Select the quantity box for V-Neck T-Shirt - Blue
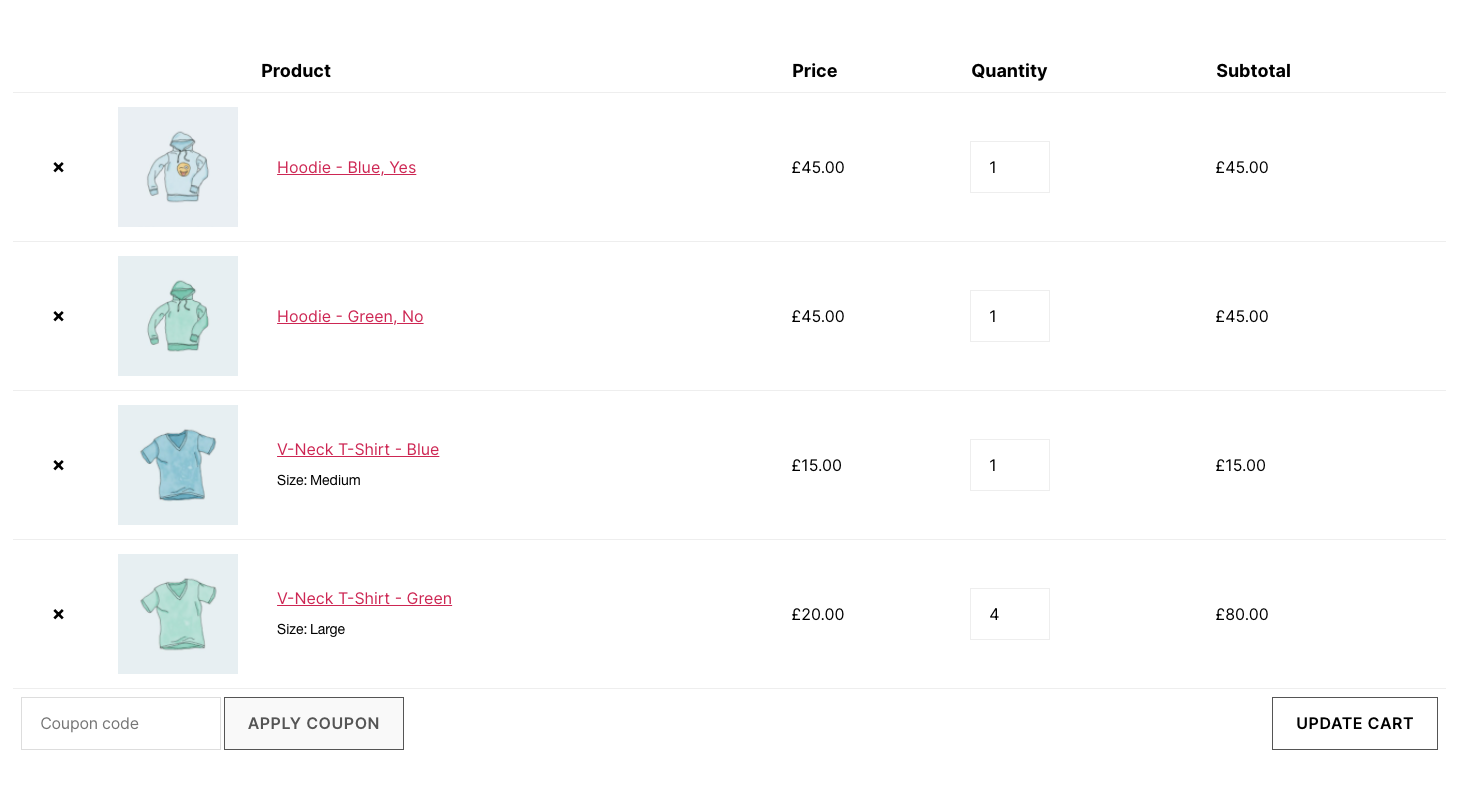 pos(1009,465)
